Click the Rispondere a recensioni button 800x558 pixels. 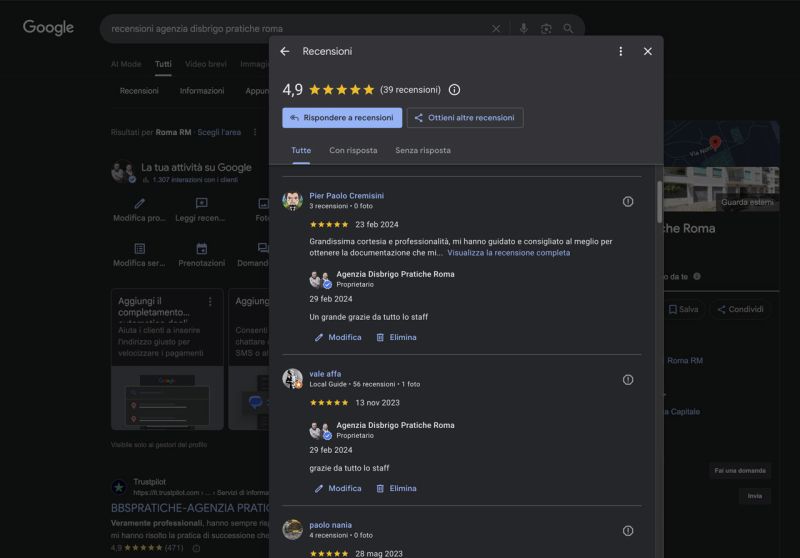[342, 118]
